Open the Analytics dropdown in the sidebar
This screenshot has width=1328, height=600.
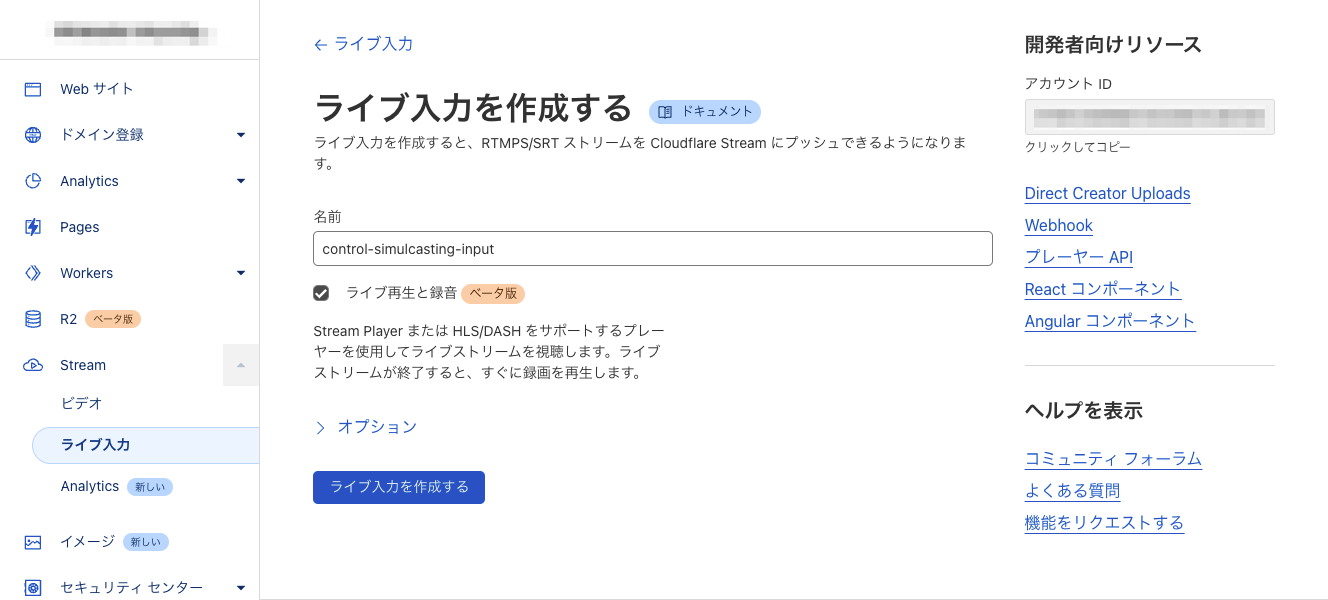tap(240, 181)
